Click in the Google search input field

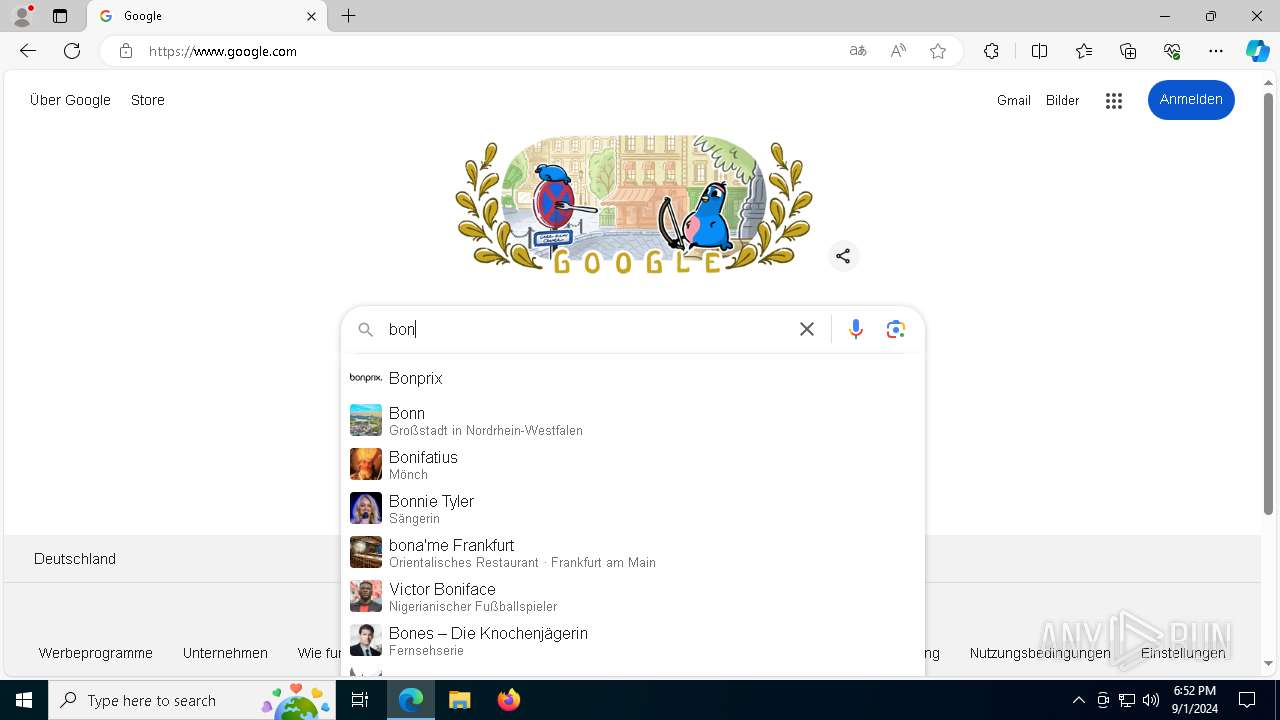587,329
